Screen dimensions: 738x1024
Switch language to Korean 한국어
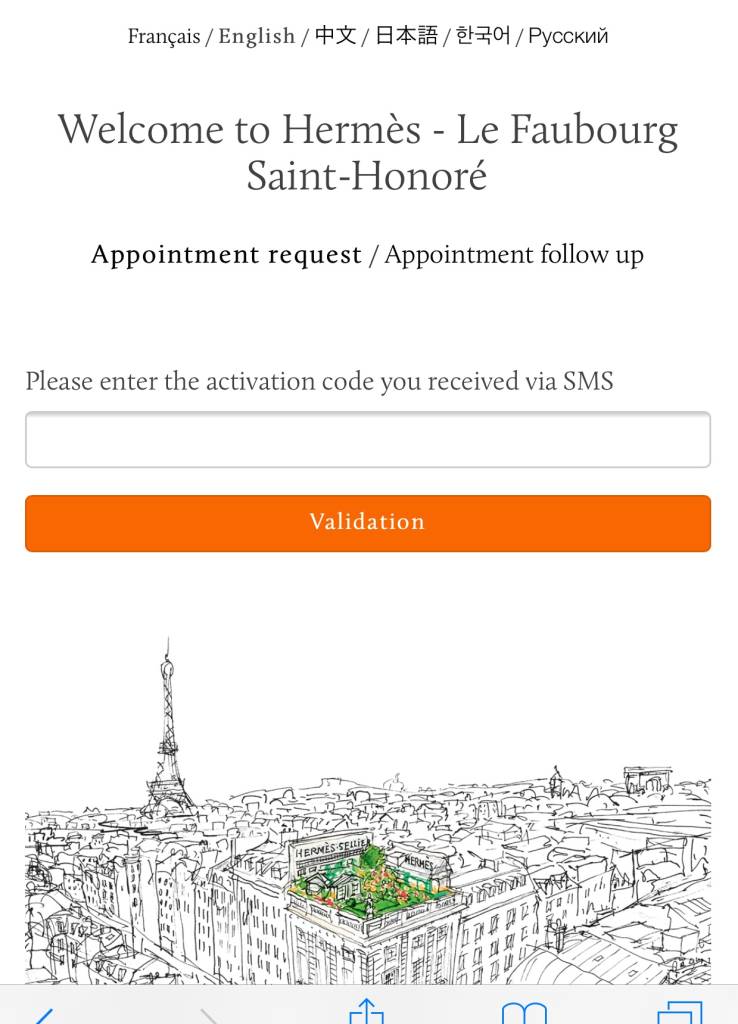[x=483, y=35]
